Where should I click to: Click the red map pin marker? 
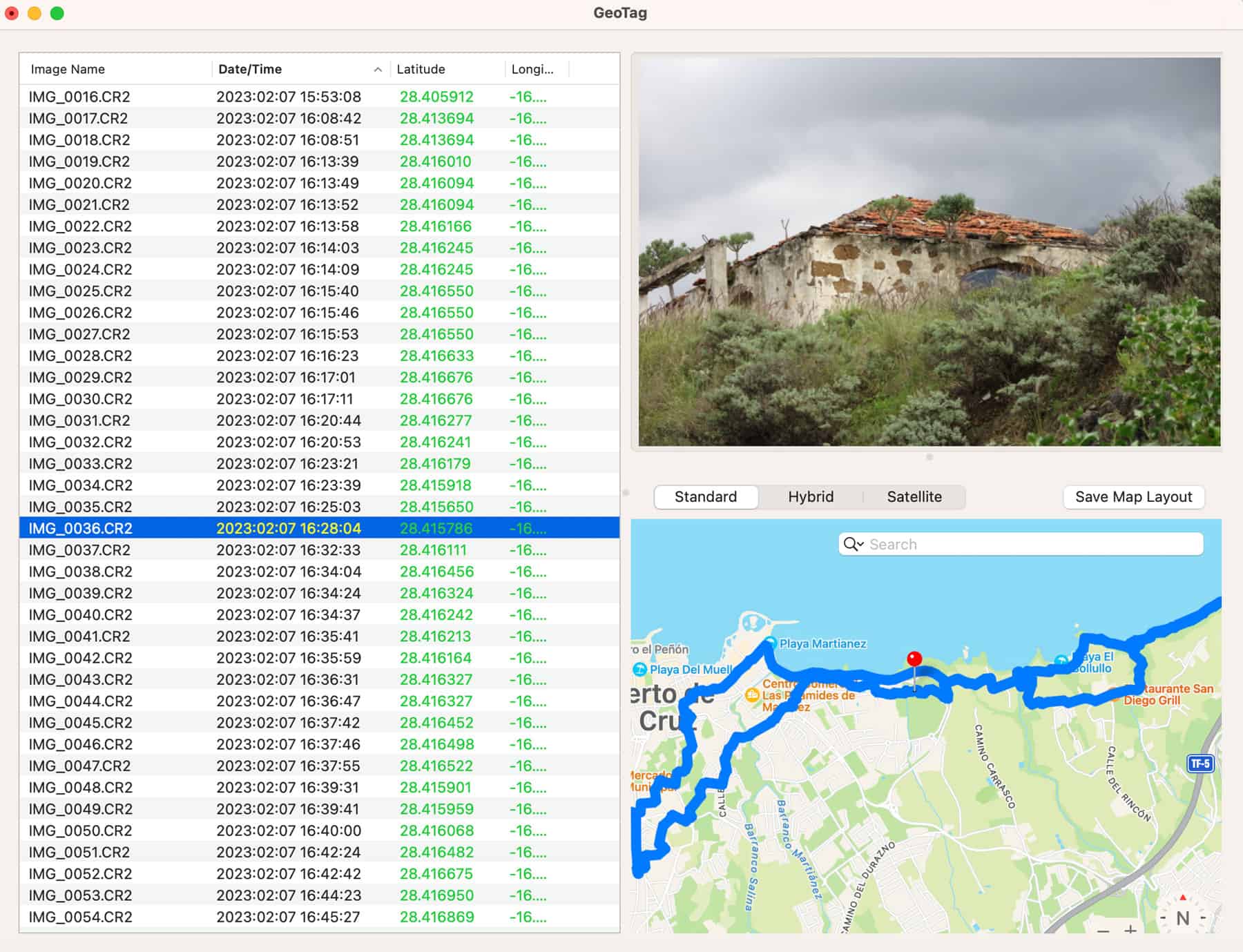click(x=914, y=659)
